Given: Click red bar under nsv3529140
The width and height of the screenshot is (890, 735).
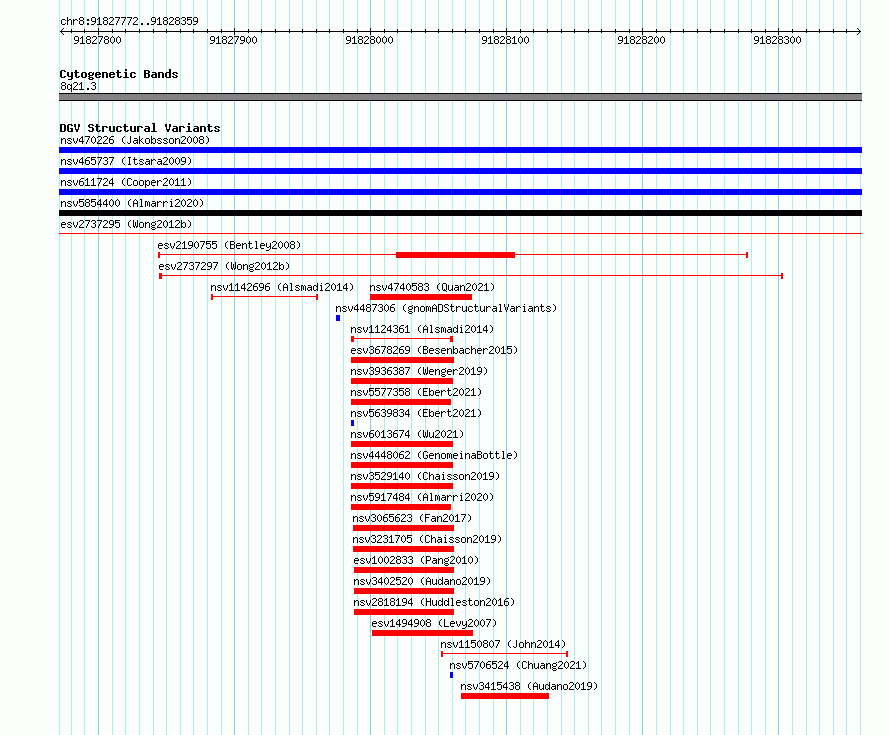Looking at the screenshot, I should [x=402, y=486].
